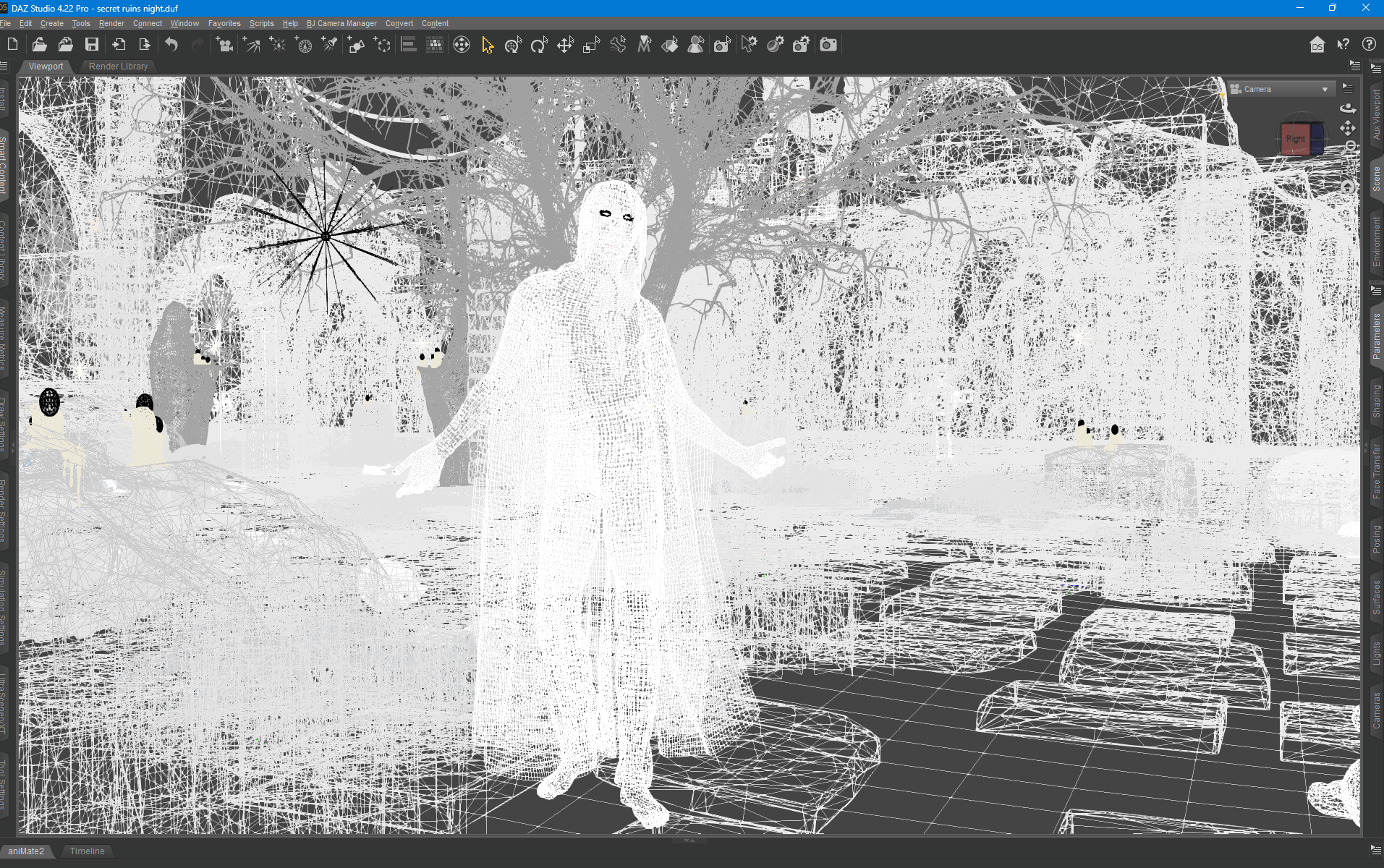Click the Save floppy disk icon
1384x868 pixels.
click(x=92, y=45)
